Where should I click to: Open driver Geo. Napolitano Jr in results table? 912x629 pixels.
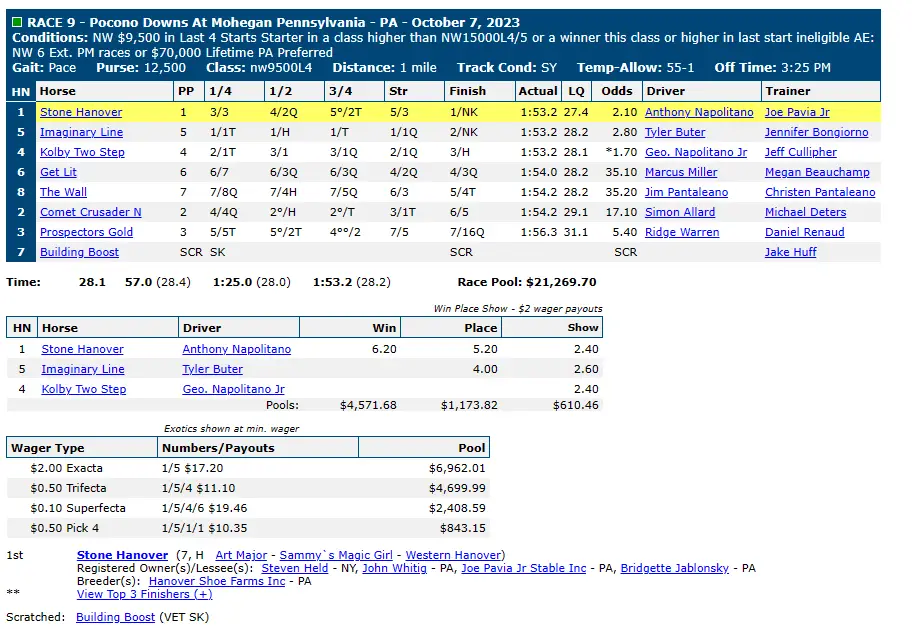point(696,152)
